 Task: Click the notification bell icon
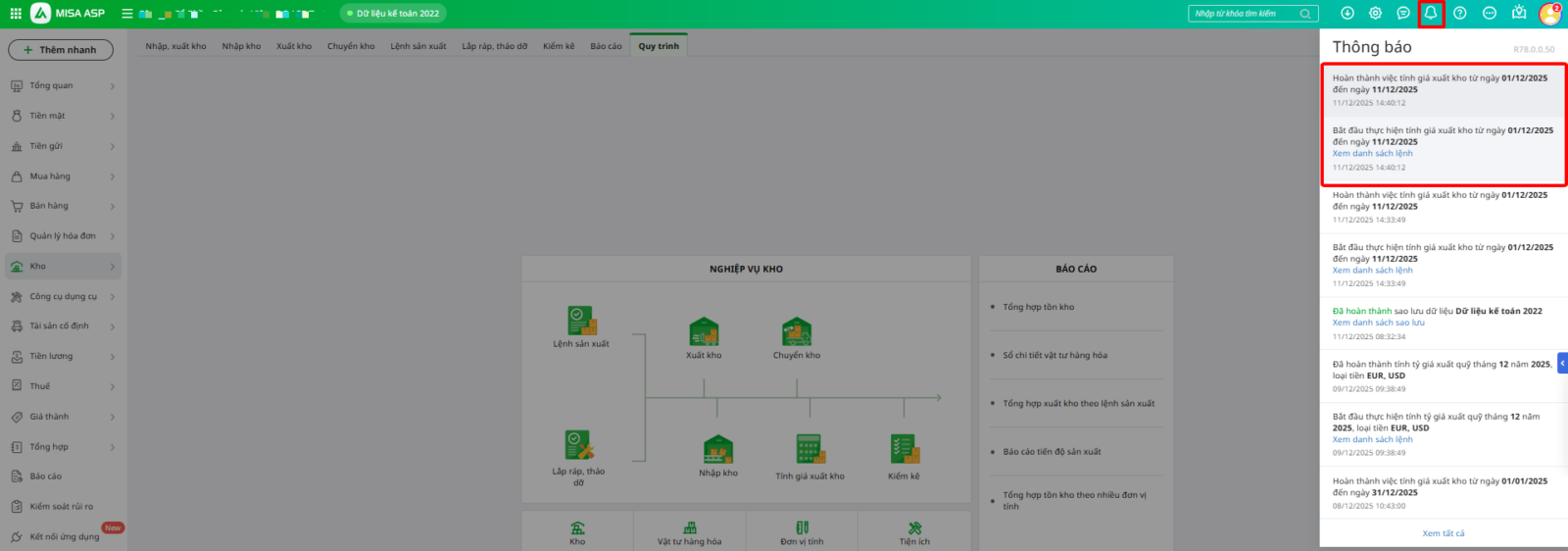(x=1431, y=14)
